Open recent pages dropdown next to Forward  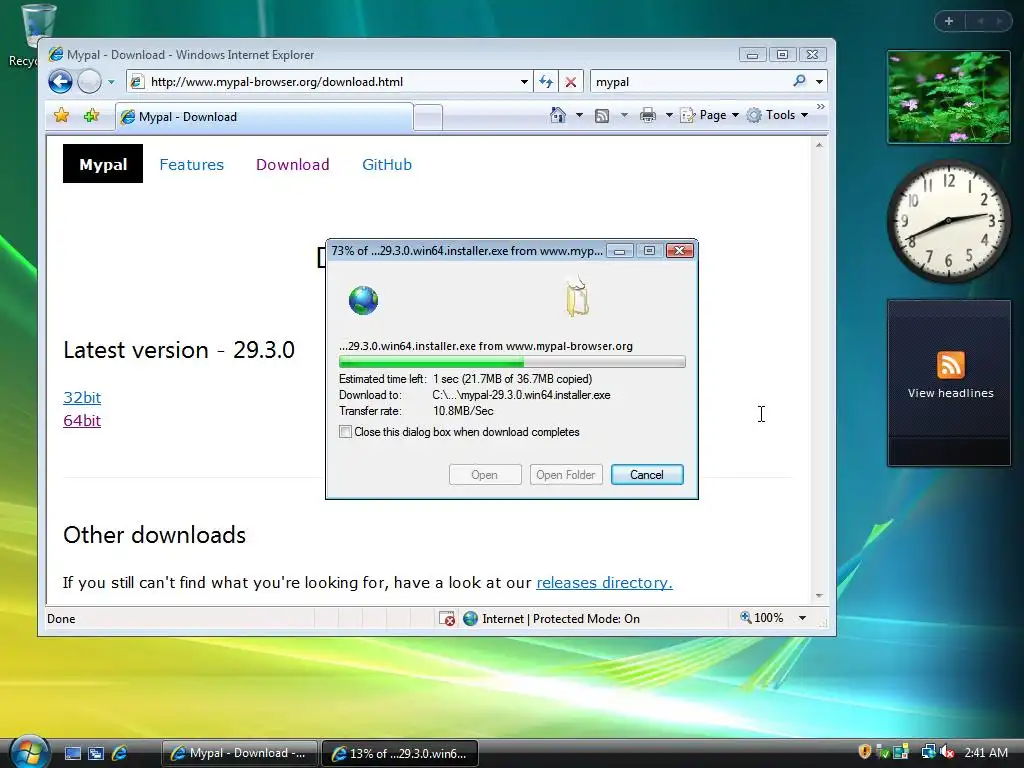point(111,82)
